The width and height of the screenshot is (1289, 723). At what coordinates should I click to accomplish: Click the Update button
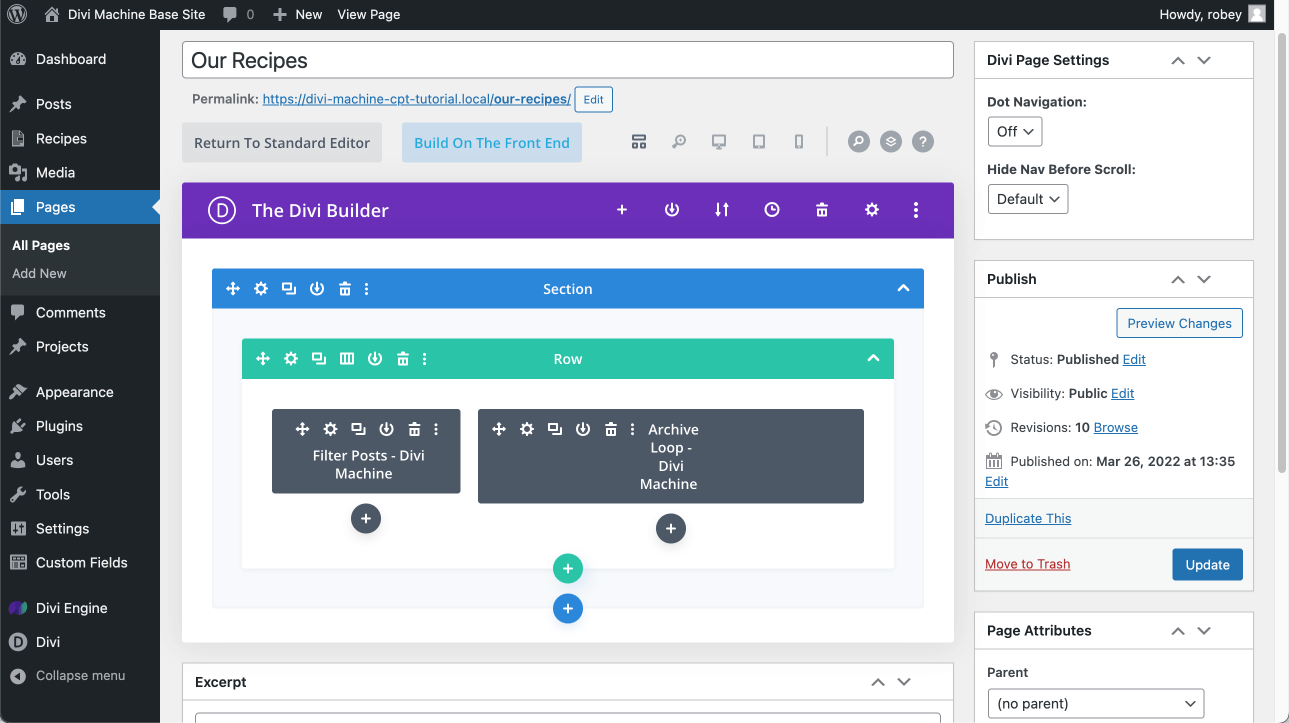pos(1208,564)
